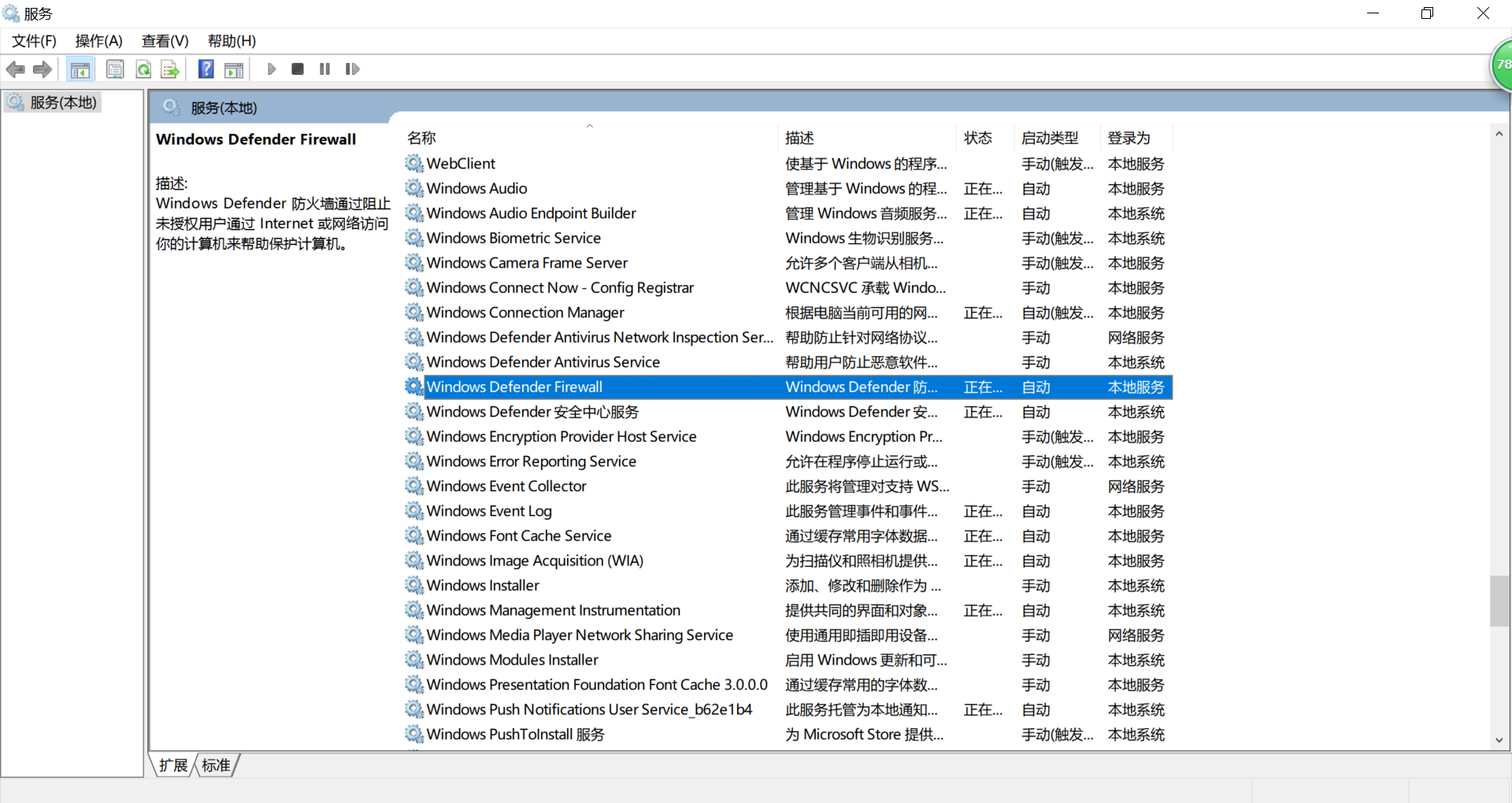Open the 帮助(H) menu

(x=232, y=41)
